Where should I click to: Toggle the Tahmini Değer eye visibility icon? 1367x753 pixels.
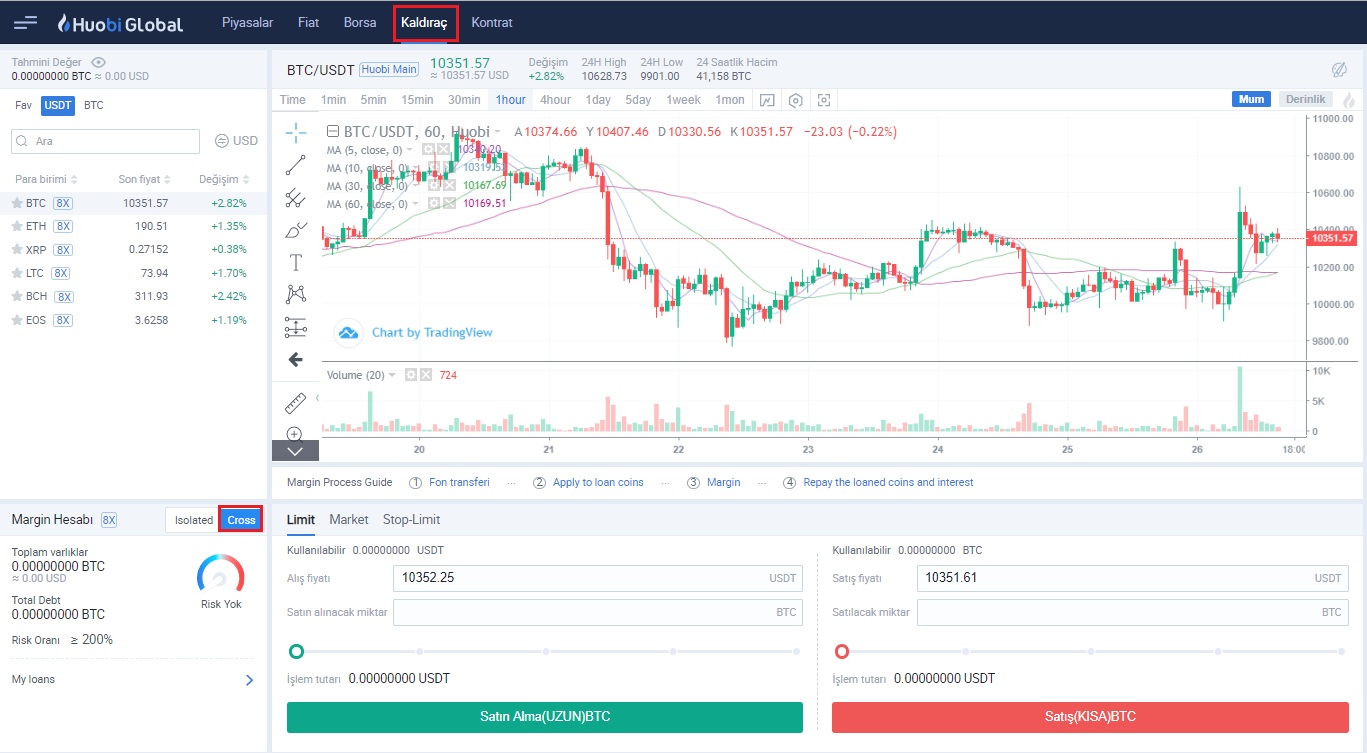98,62
